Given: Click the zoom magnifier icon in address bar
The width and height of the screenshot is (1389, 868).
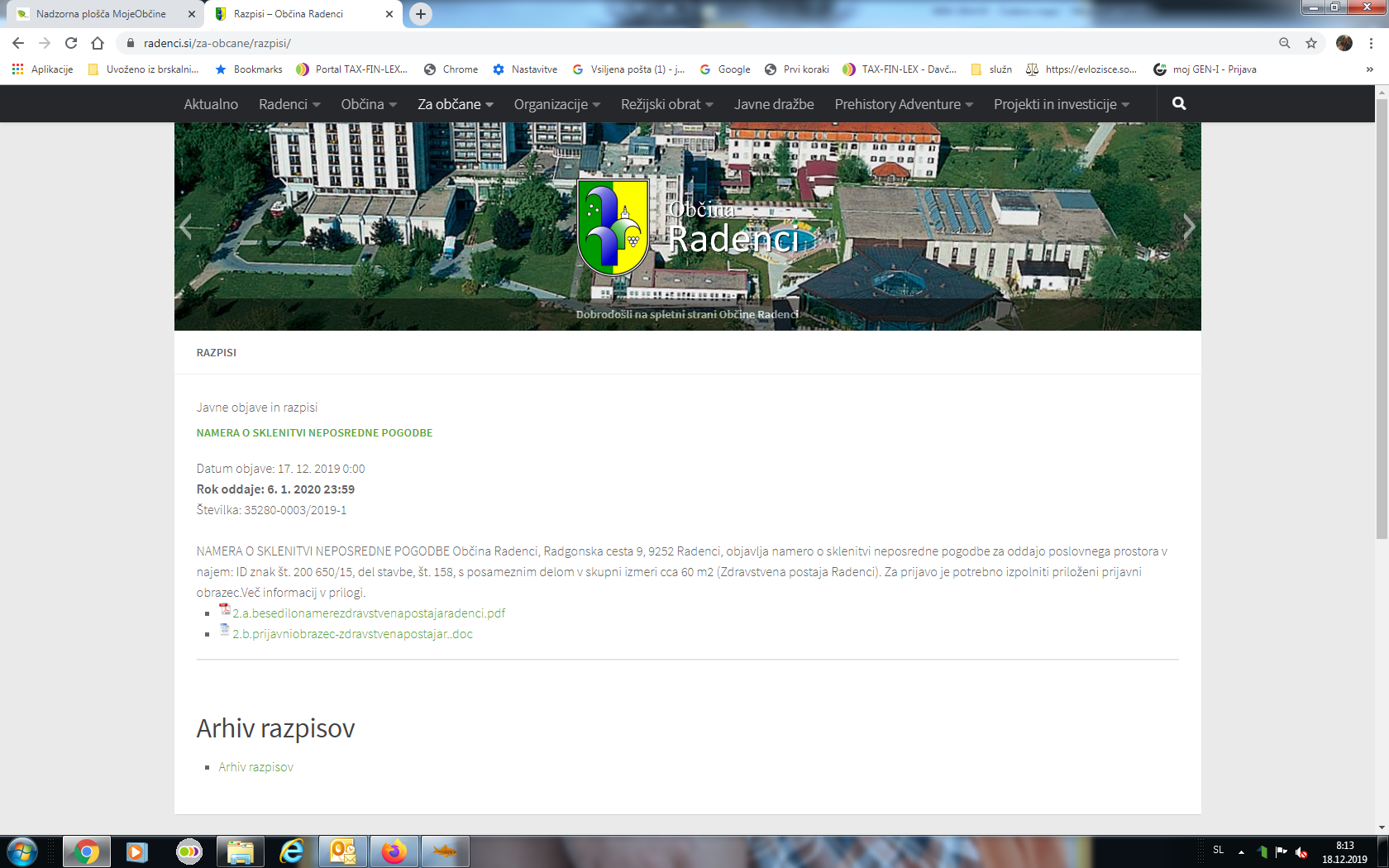Looking at the screenshot, I should (x=1285, y=43).
